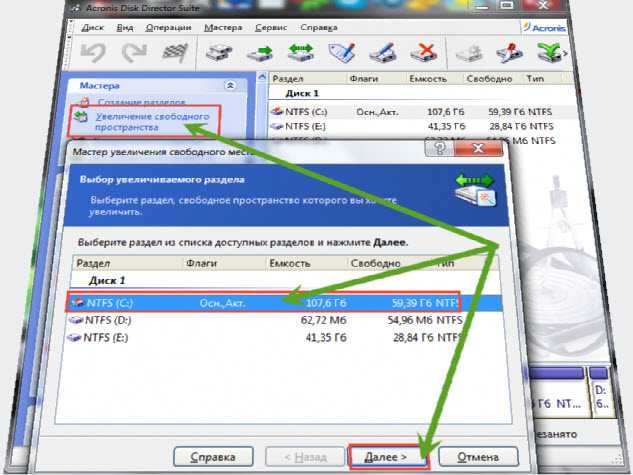The height and width of the screenshot is (475, 633).
Task: Click 62,72 Мб capacity cell in wizard list
Action: pyautogui.click(x=323, y=320)
